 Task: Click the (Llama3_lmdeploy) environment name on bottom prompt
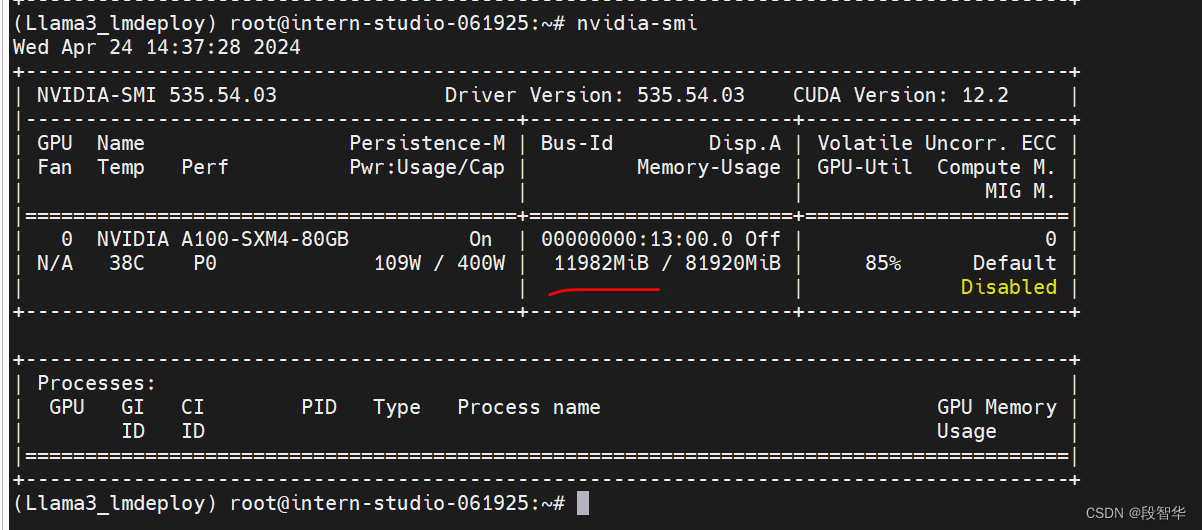(115, 503)
